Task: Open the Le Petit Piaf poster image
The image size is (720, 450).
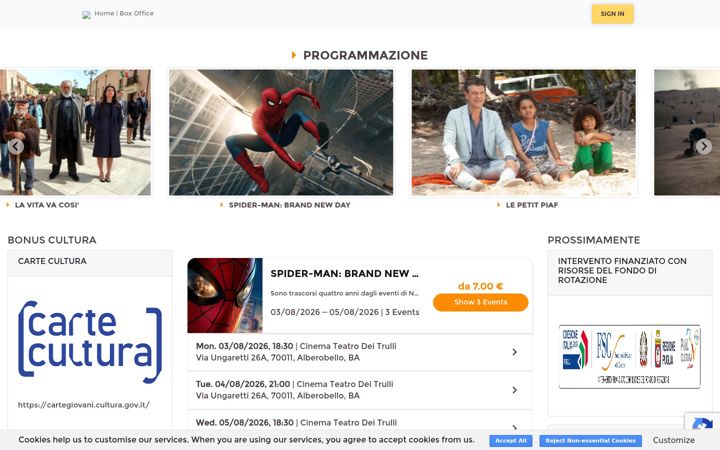Action: tap(523, 132)
